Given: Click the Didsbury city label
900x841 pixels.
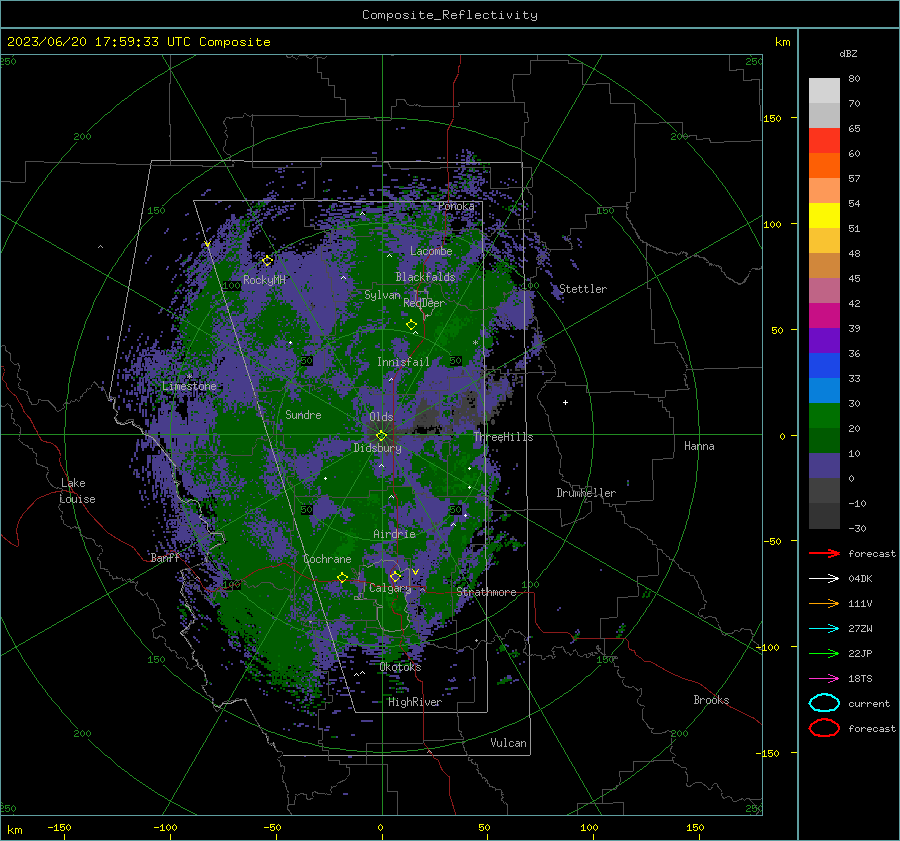Looking at the screenshot, I should [x=377, y=448].
